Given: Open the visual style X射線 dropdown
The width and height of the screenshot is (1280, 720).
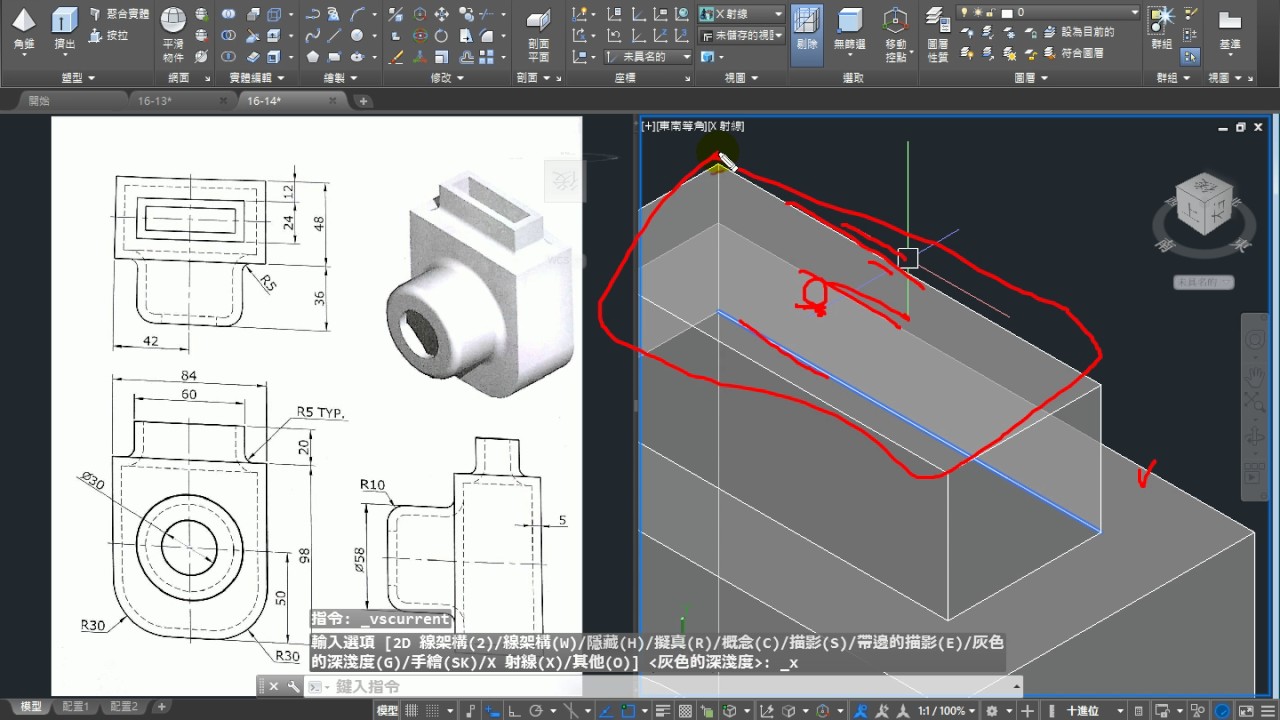Looking at the screenshot, I should pyautogui.click(x=741, y=14).
